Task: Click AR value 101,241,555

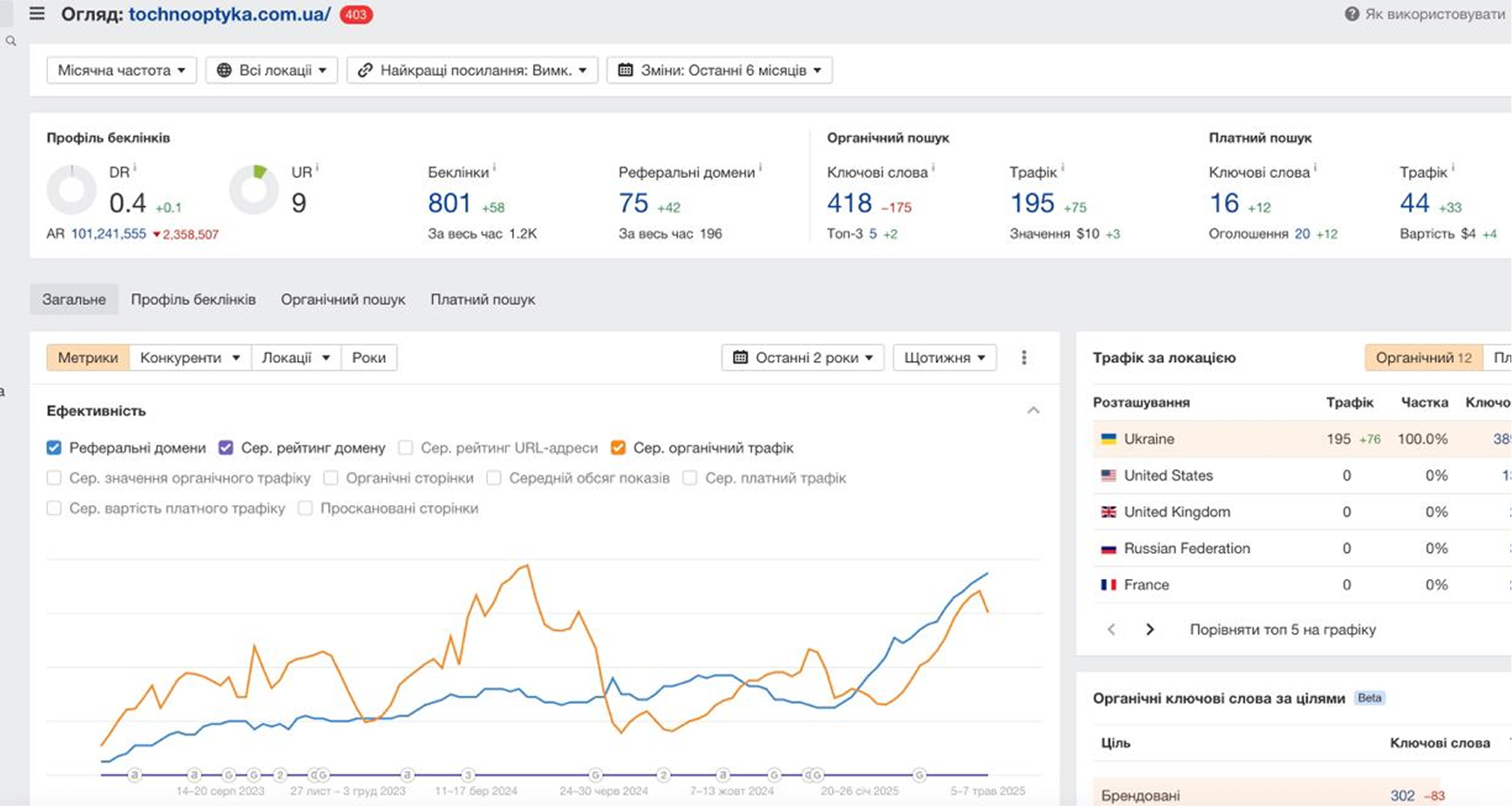Action: pos(108,234)
